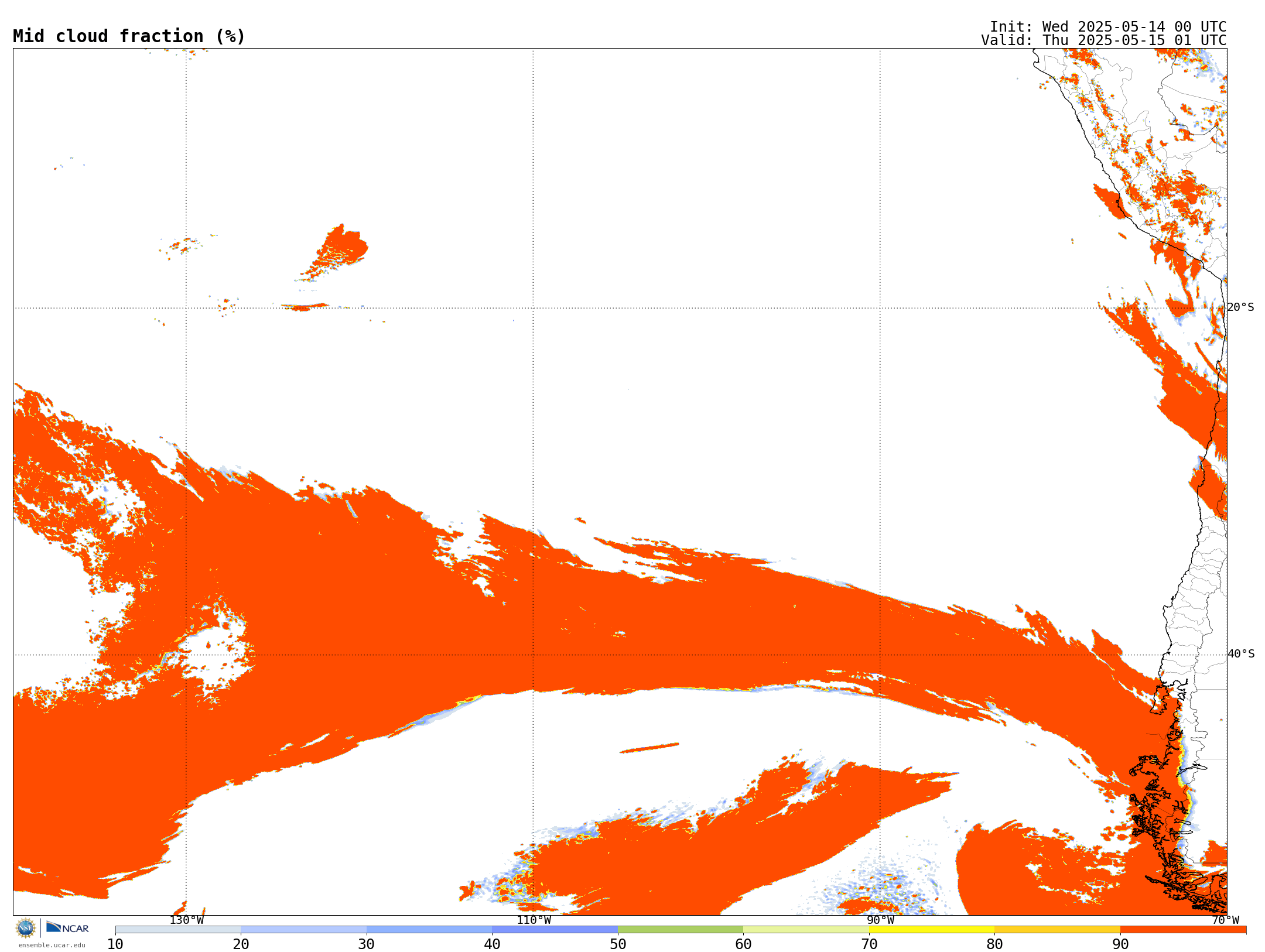Open the ensemble.ucar.edu link text
The image size is (1265, 952).
(x=52, y=945)
